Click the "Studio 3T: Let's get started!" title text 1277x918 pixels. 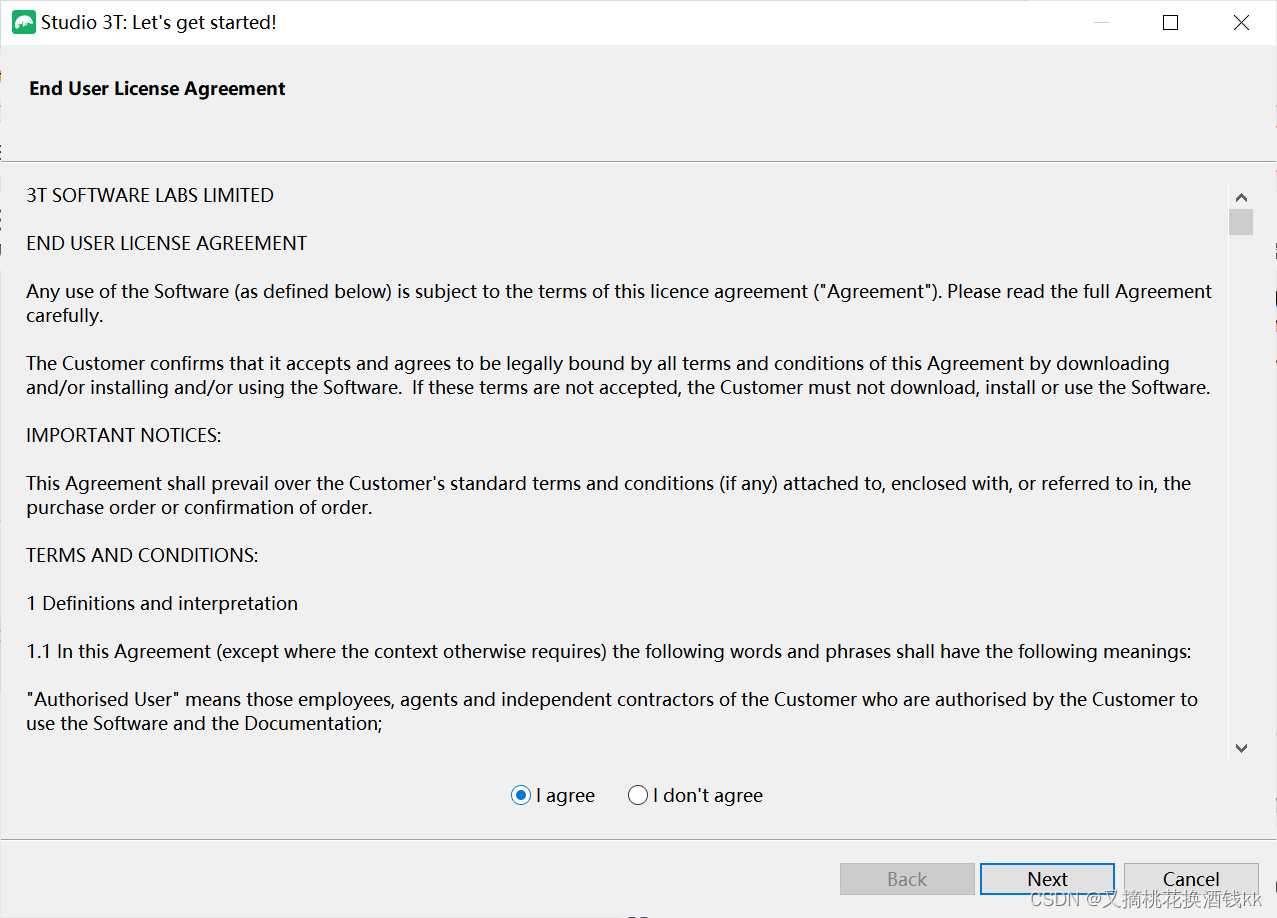click(159, 22)
